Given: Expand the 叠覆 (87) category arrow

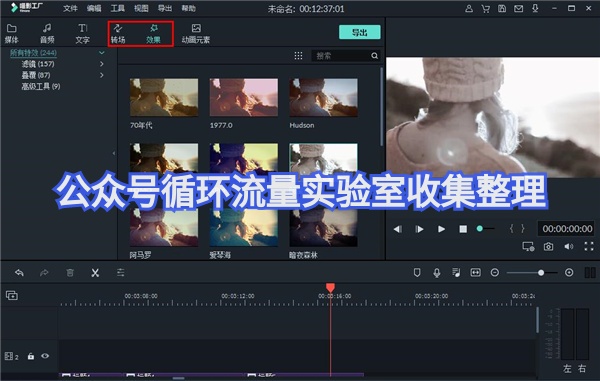Looking at the screenshot, I should coord(102,75).
